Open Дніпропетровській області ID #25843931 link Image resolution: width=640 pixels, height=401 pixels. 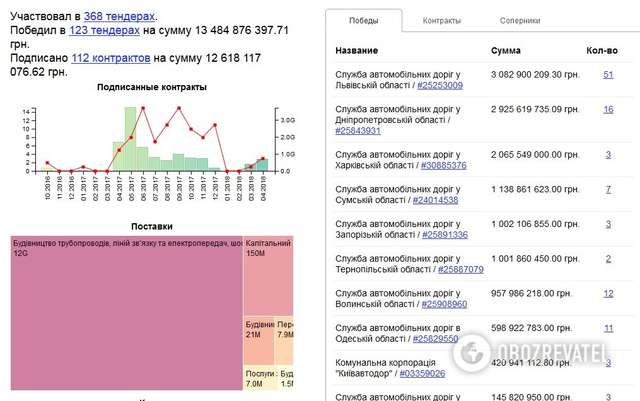(358, 131)
